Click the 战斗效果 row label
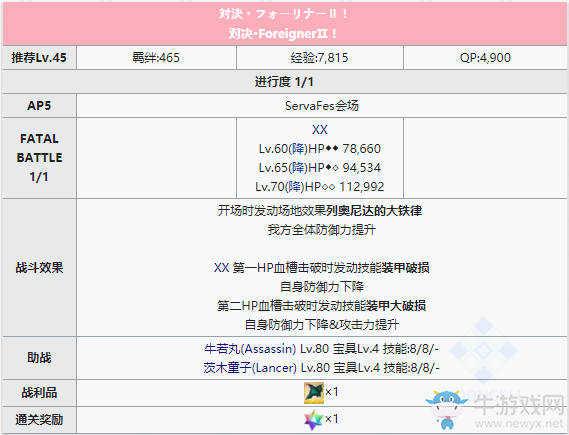 (39, 268)
